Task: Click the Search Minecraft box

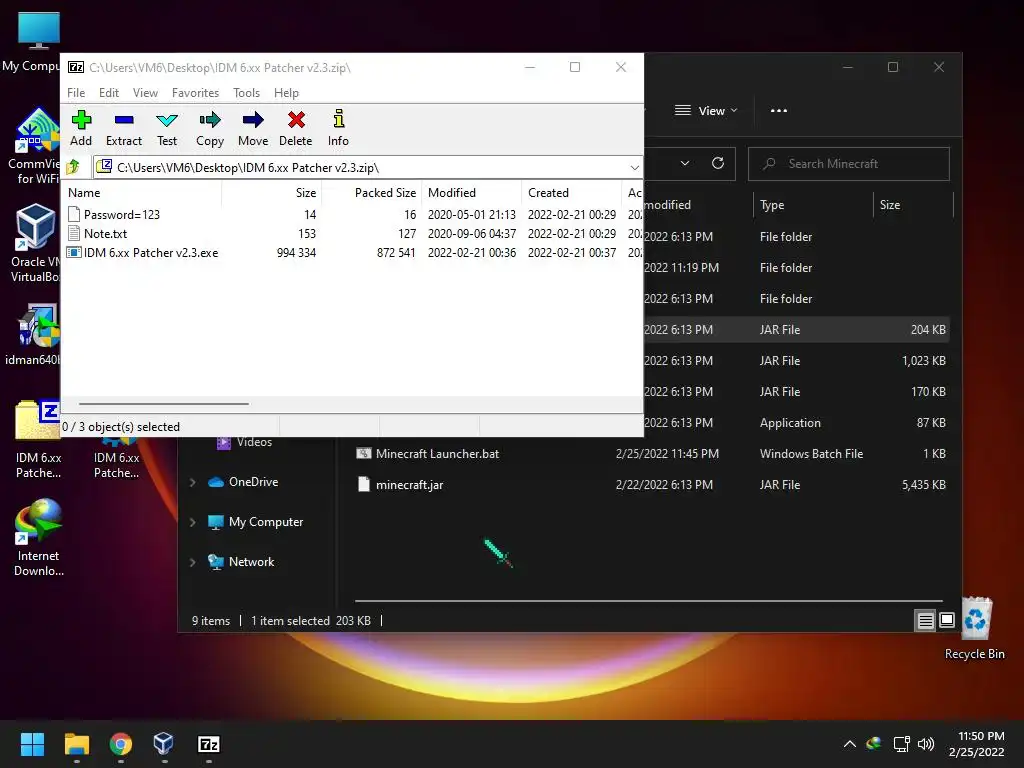Action: (x=848, y=163)
